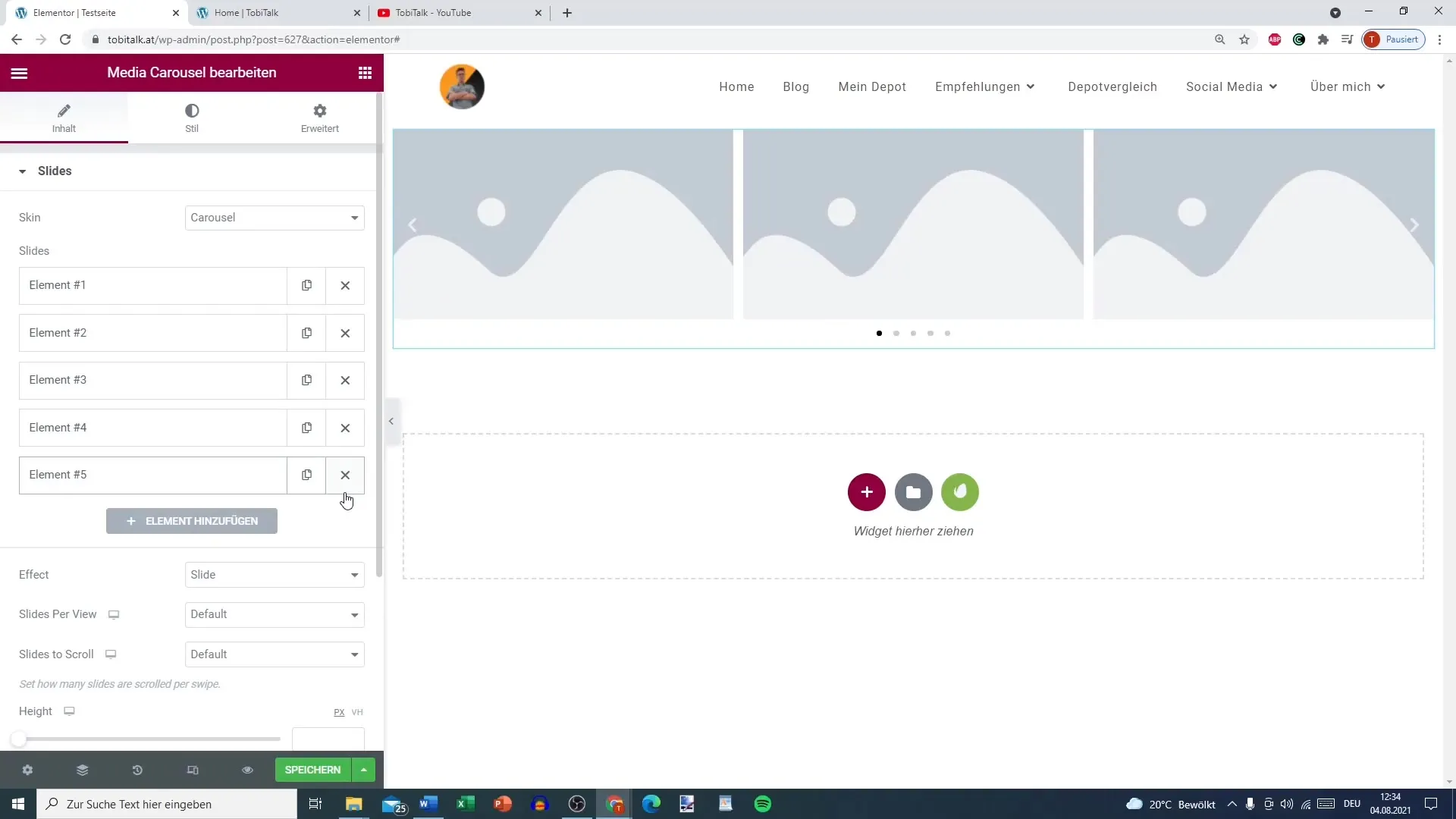
Task: Open the Slides Per View dropdown
Action: pyautogui.click(x=275, y=614)
